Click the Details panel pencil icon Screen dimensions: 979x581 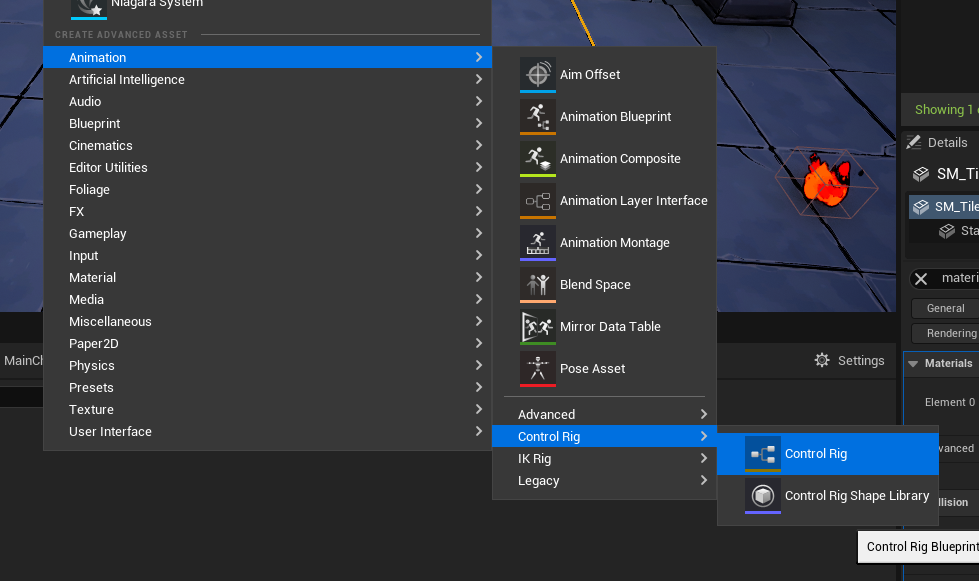coord(913,142)
